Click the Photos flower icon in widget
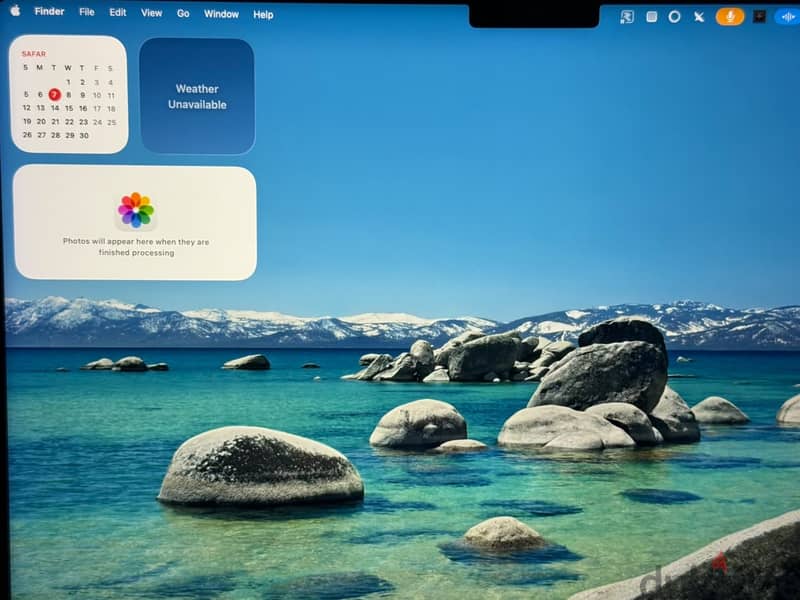The height and width of the screenshot is (600, 800). 136,210
